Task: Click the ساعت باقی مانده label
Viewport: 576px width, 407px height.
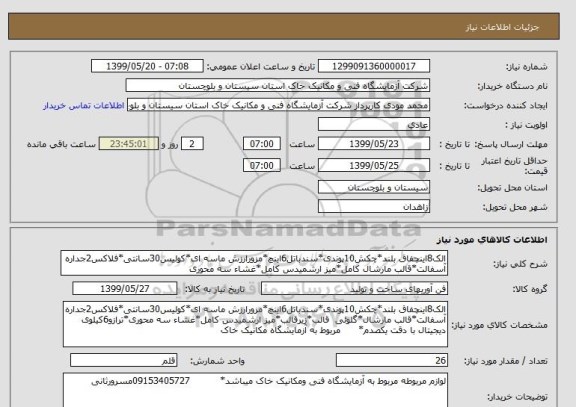Action: (x=61, y=144)
